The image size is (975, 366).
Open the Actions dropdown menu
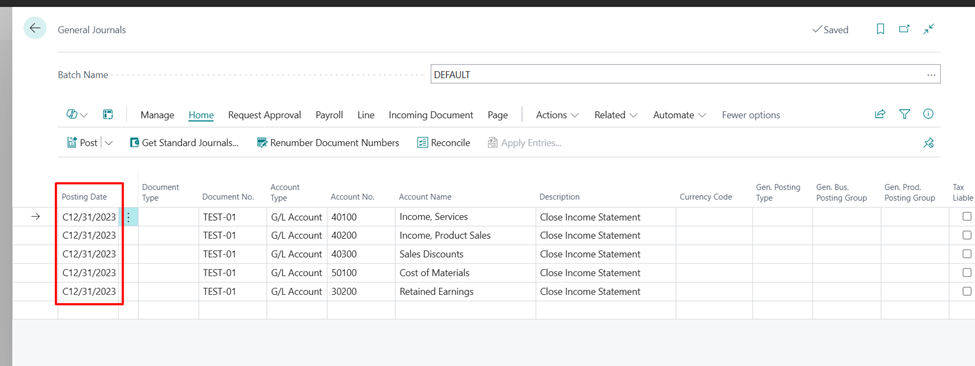(557, 115)
